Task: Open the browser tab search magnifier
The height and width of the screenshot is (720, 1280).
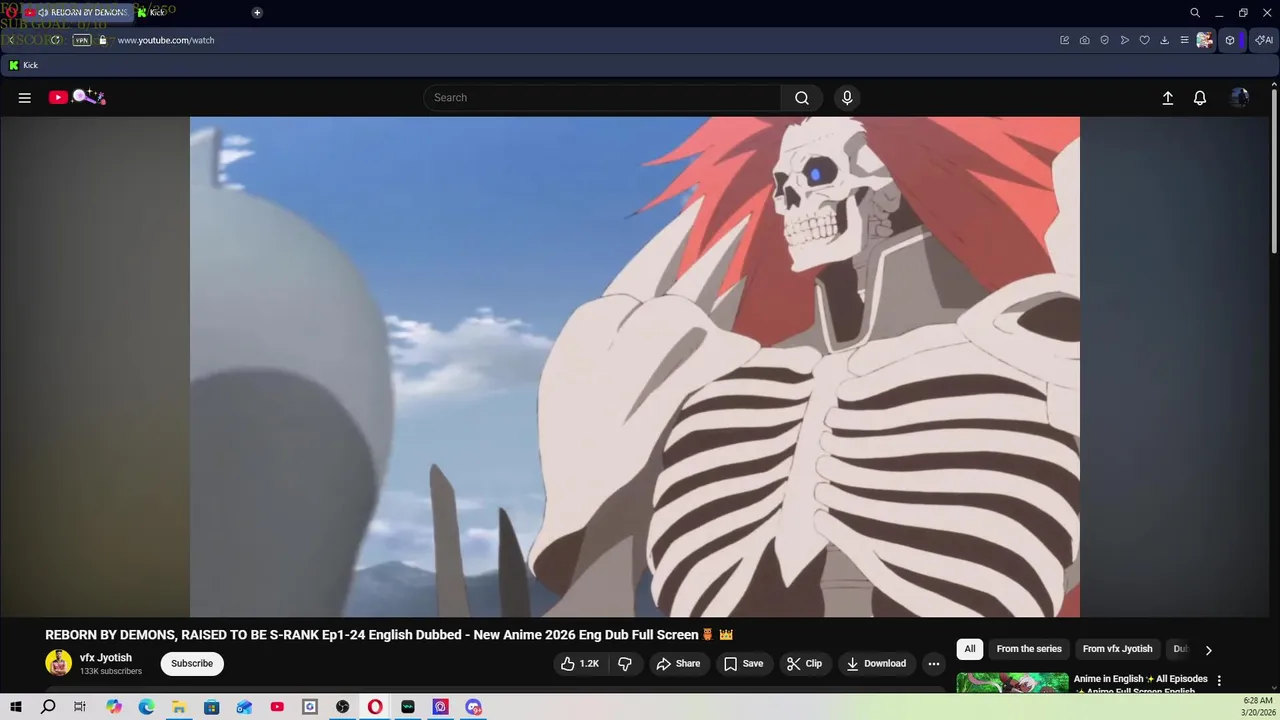Action: (x=1195, y=13)
